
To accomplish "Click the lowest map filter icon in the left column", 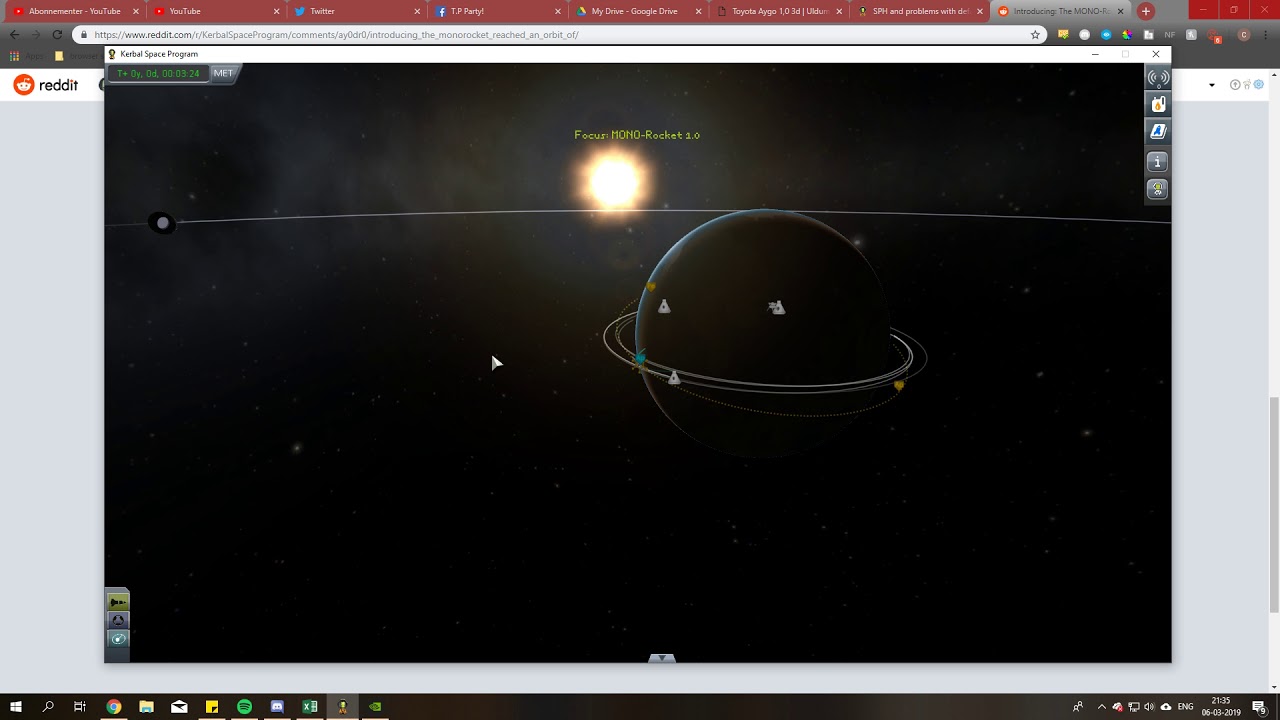I will point(118,638).
